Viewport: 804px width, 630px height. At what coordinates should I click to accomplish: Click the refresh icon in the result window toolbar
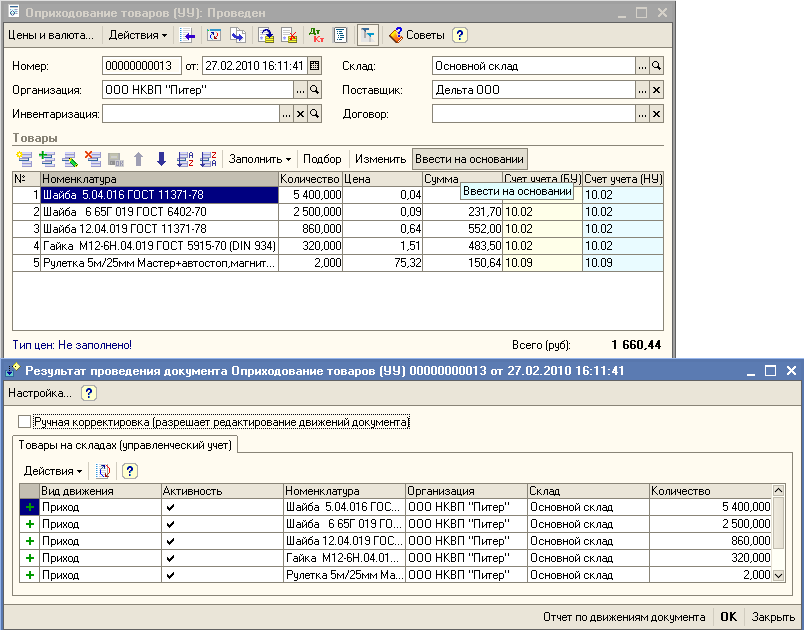coord(104,471)
